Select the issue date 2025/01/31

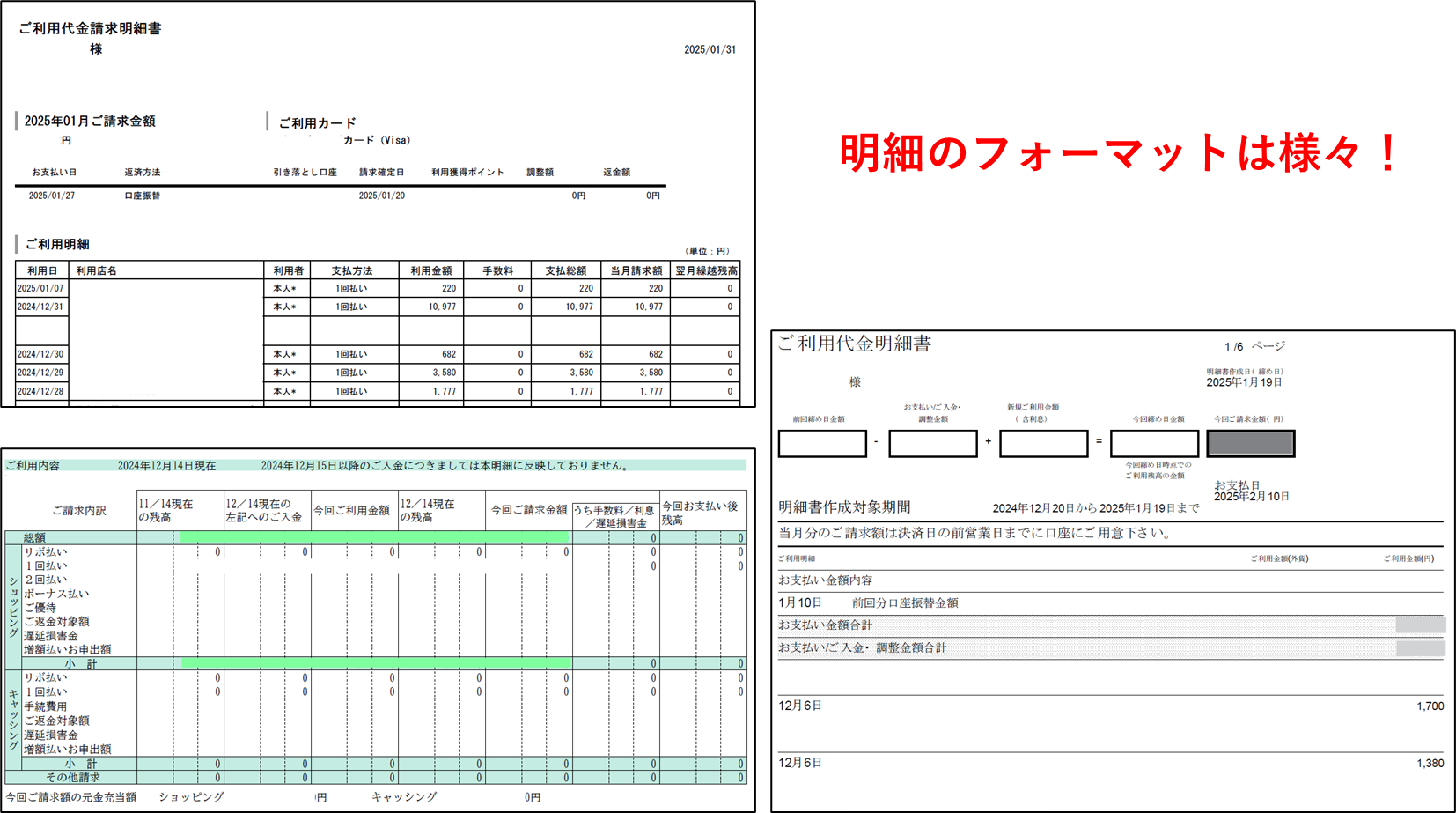click(710, 50)
